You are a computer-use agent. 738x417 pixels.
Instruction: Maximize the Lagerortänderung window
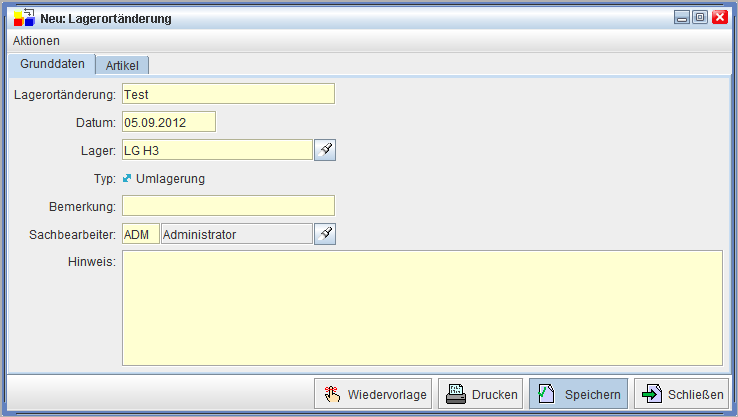click(700, 18)
